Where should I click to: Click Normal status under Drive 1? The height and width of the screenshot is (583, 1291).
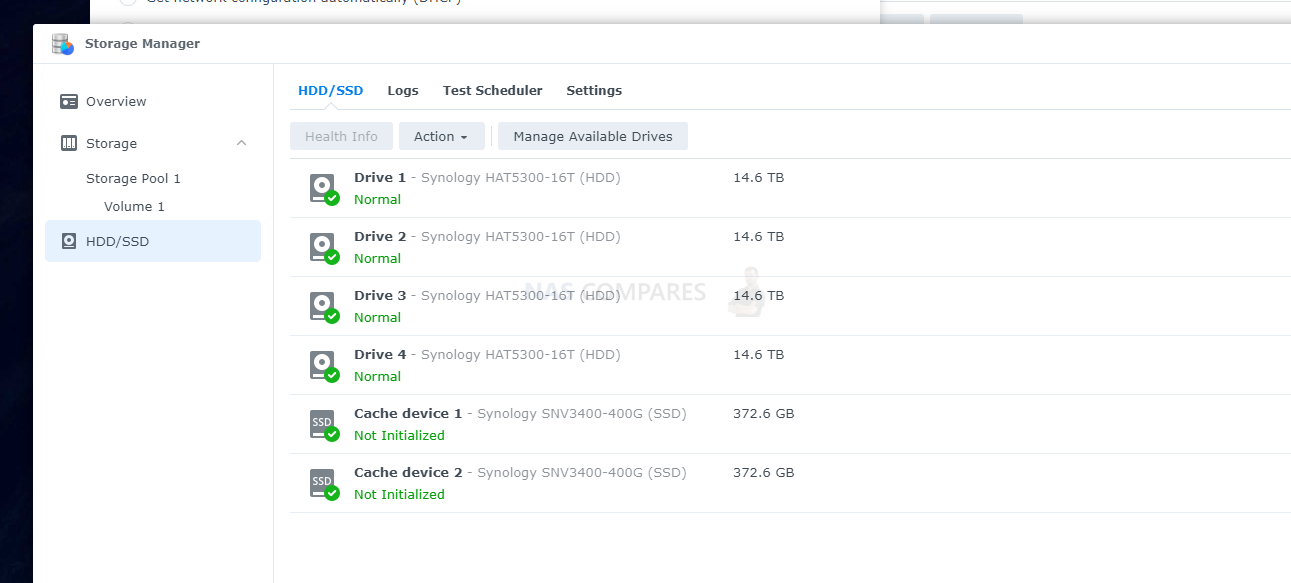(x=377, y=199)
